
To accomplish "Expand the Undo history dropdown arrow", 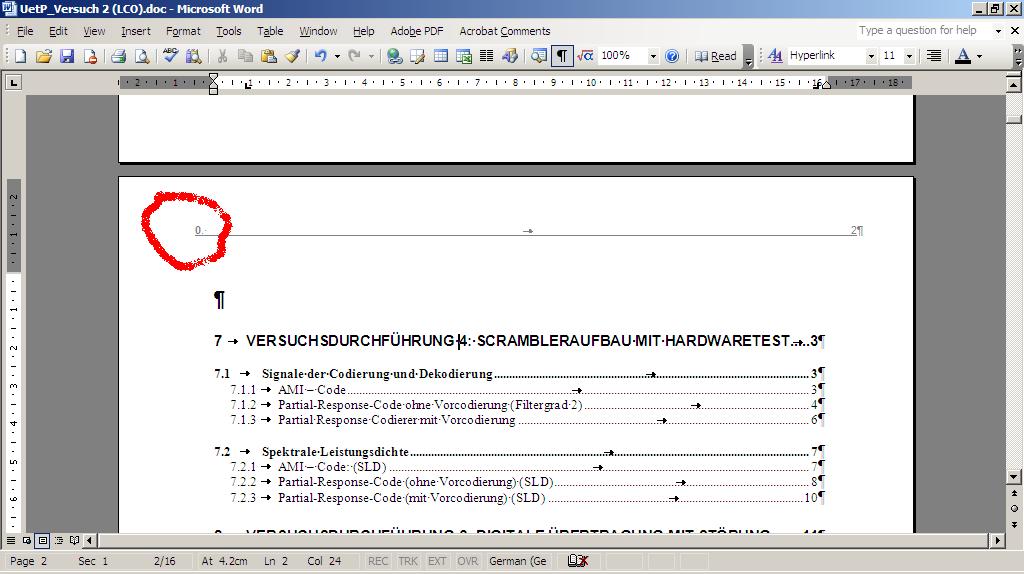I will [x=337, y=56].
